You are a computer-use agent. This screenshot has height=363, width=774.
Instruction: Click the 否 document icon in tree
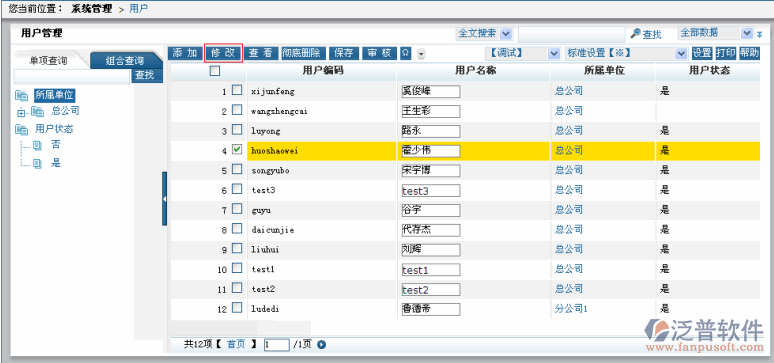pos(38,146)
